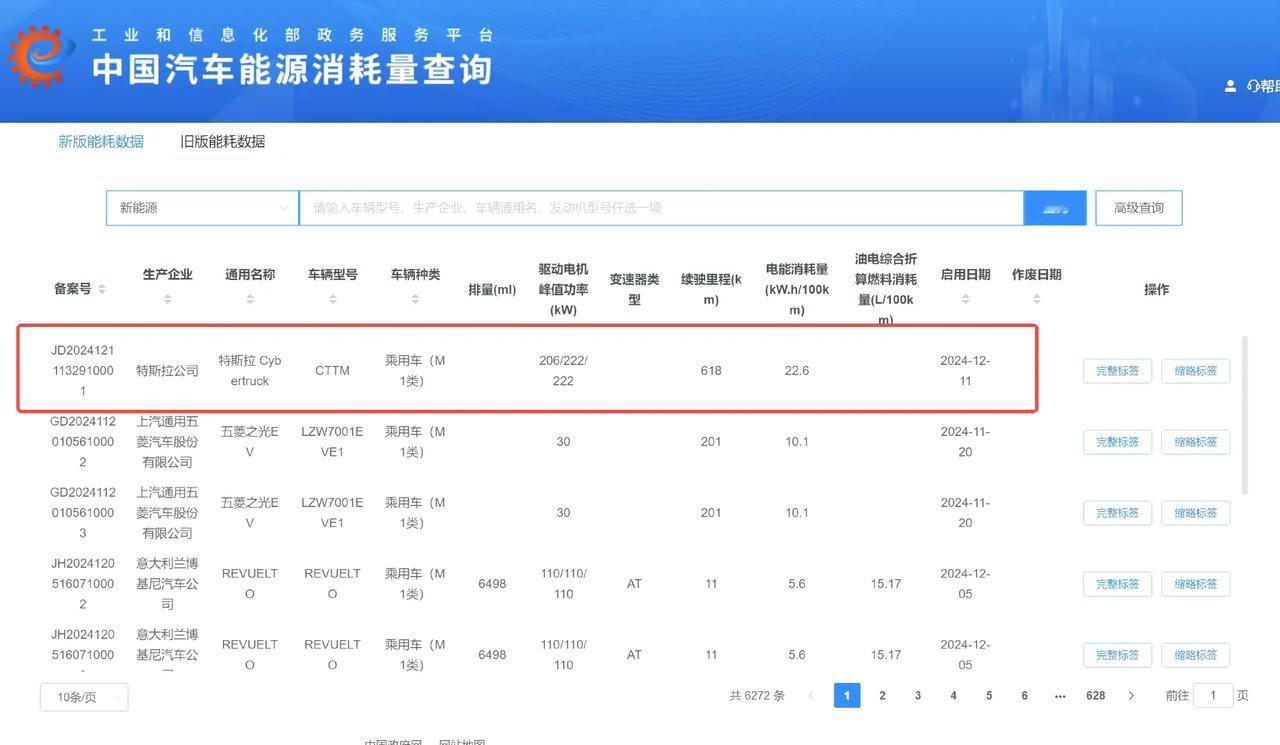Image resolution: width=1280 pixels, height=745 pixels.
Task: Click 完整标签 for 五菱之光EV row ending 0002
Action: [x=1117, y=442]
